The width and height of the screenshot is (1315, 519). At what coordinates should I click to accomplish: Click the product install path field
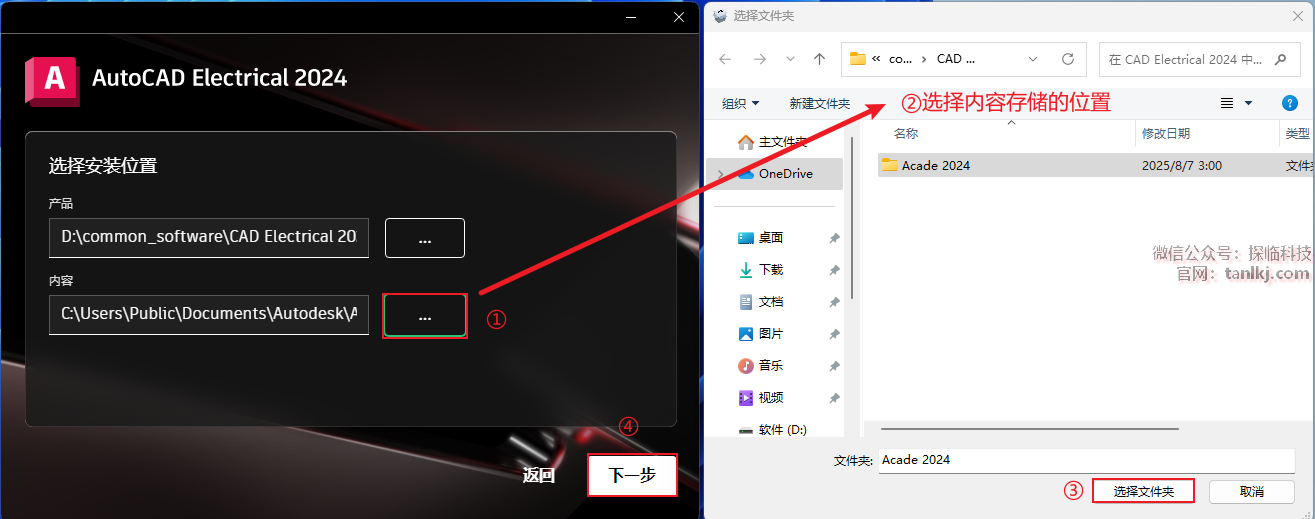coord(209,237)
